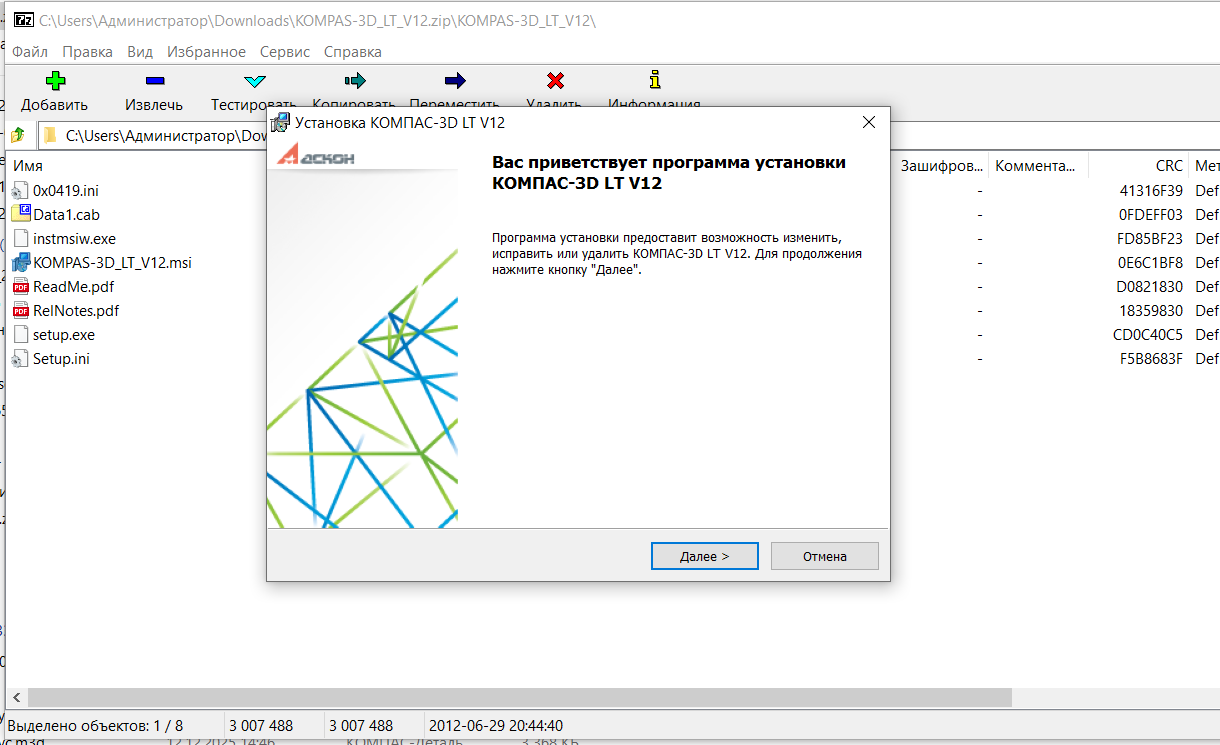This screenshot has width=1220, height=745.
Task: Open the Файл menu
Action: (x=30, y=51)
